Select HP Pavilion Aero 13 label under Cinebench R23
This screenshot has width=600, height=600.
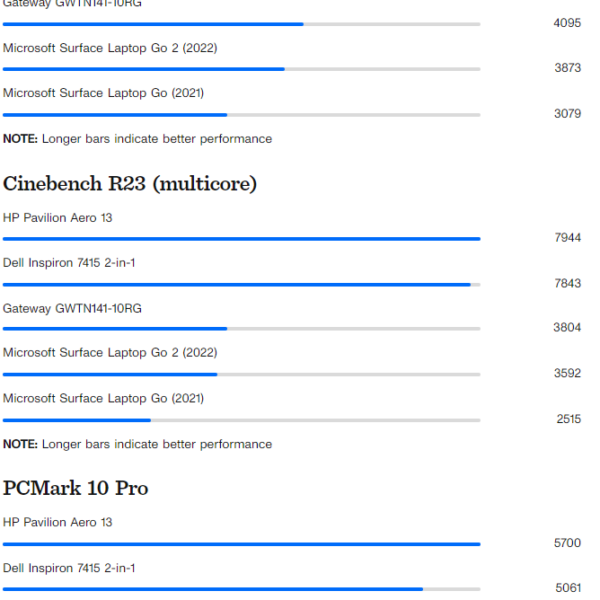(x=58, y=217)
